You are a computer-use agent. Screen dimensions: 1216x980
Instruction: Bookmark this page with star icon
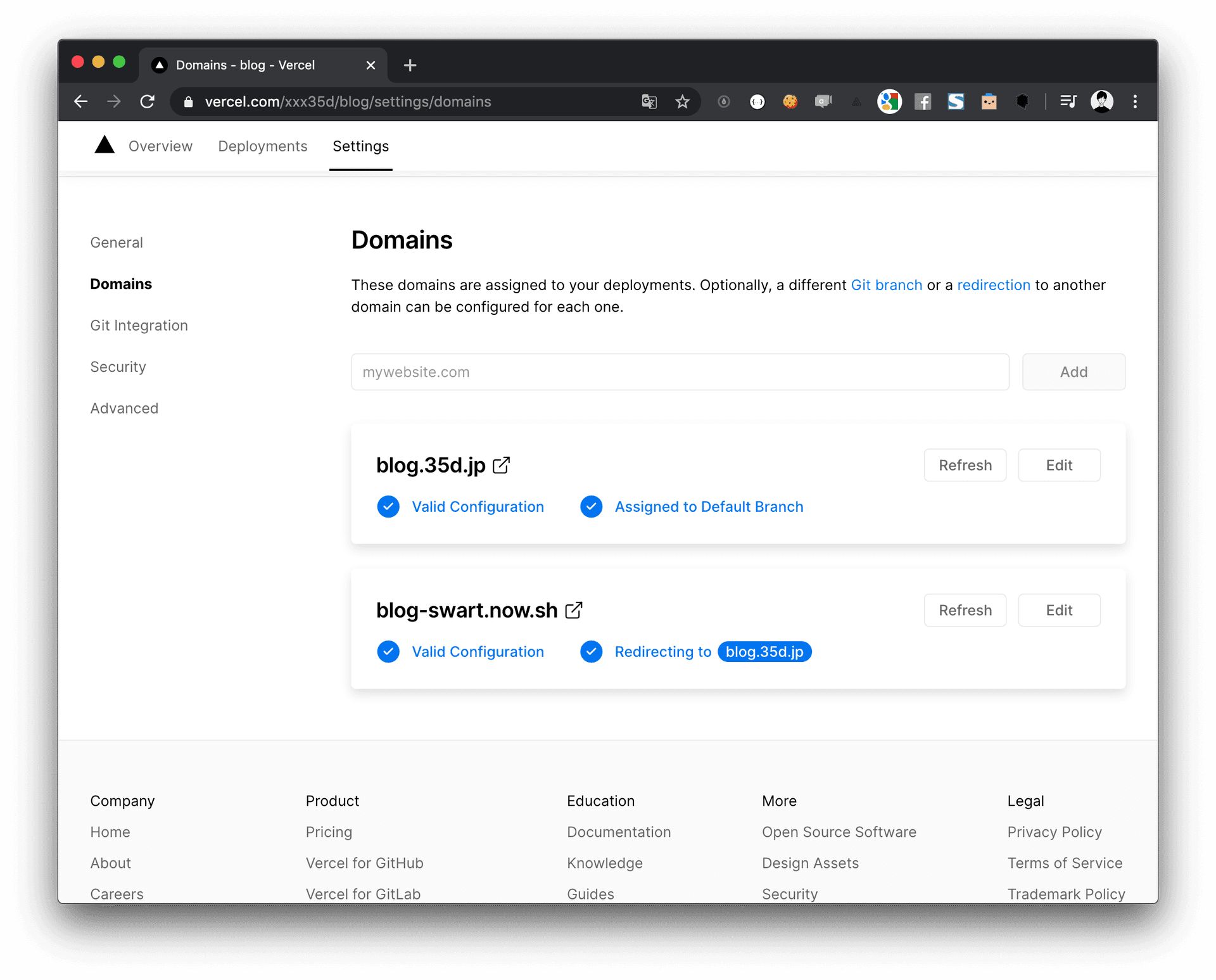pyautogui.click(x=682, y=101)
